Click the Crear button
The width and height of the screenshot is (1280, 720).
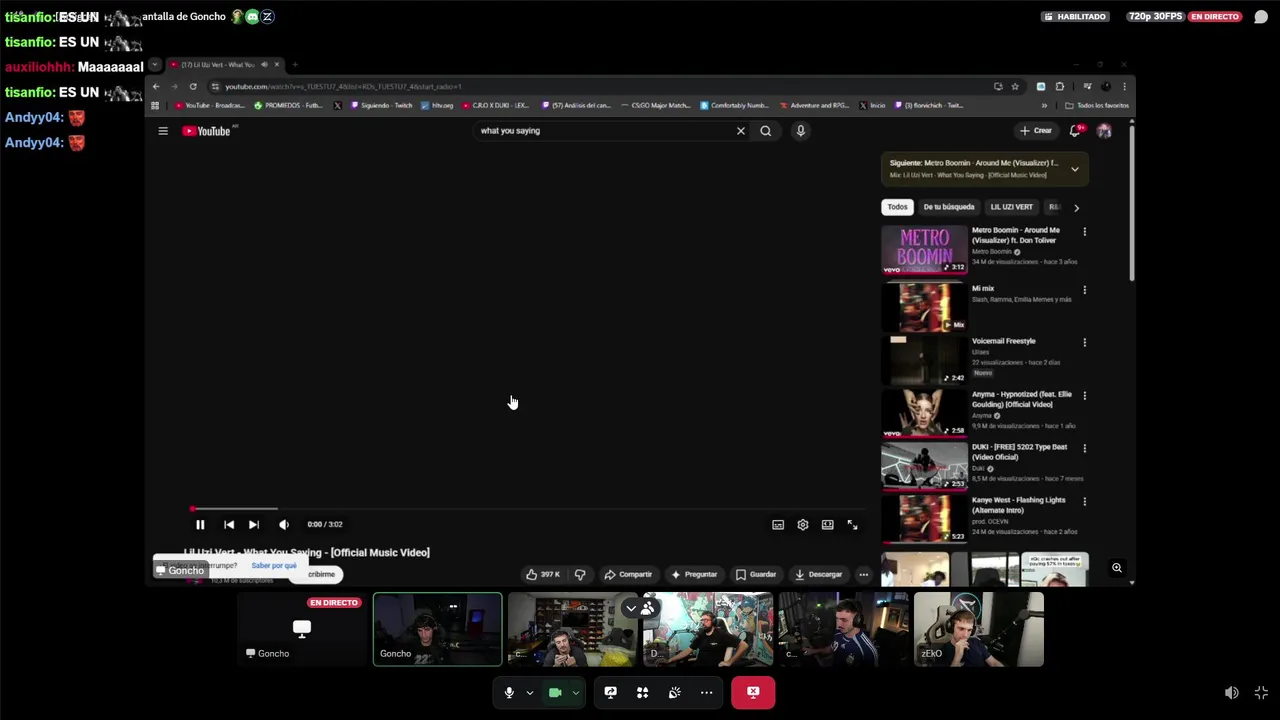click(1036, 131)
